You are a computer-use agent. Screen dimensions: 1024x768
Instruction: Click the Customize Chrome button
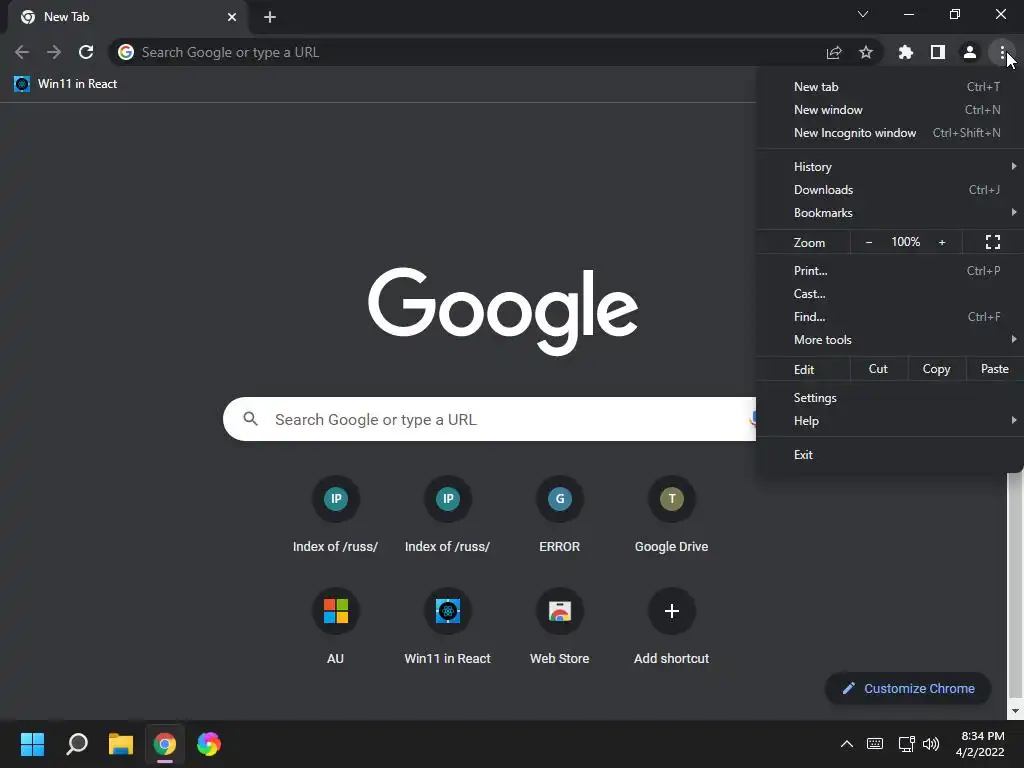(x=908, y=688)
